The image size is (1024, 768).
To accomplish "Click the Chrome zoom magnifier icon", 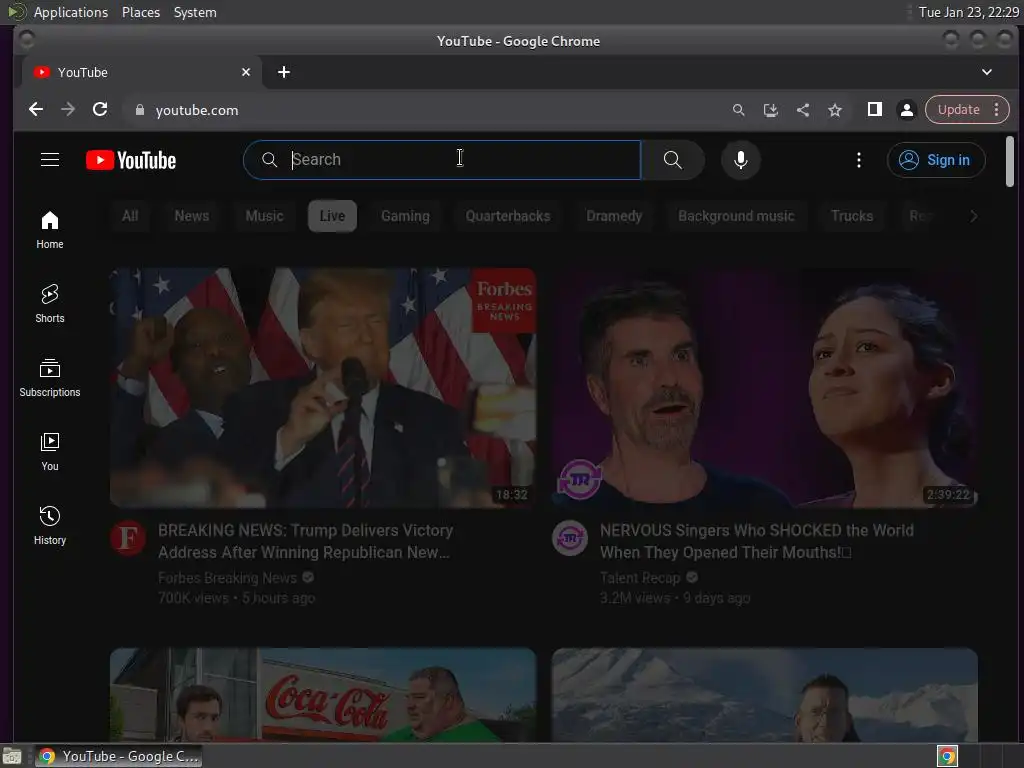I will point(739,110).
